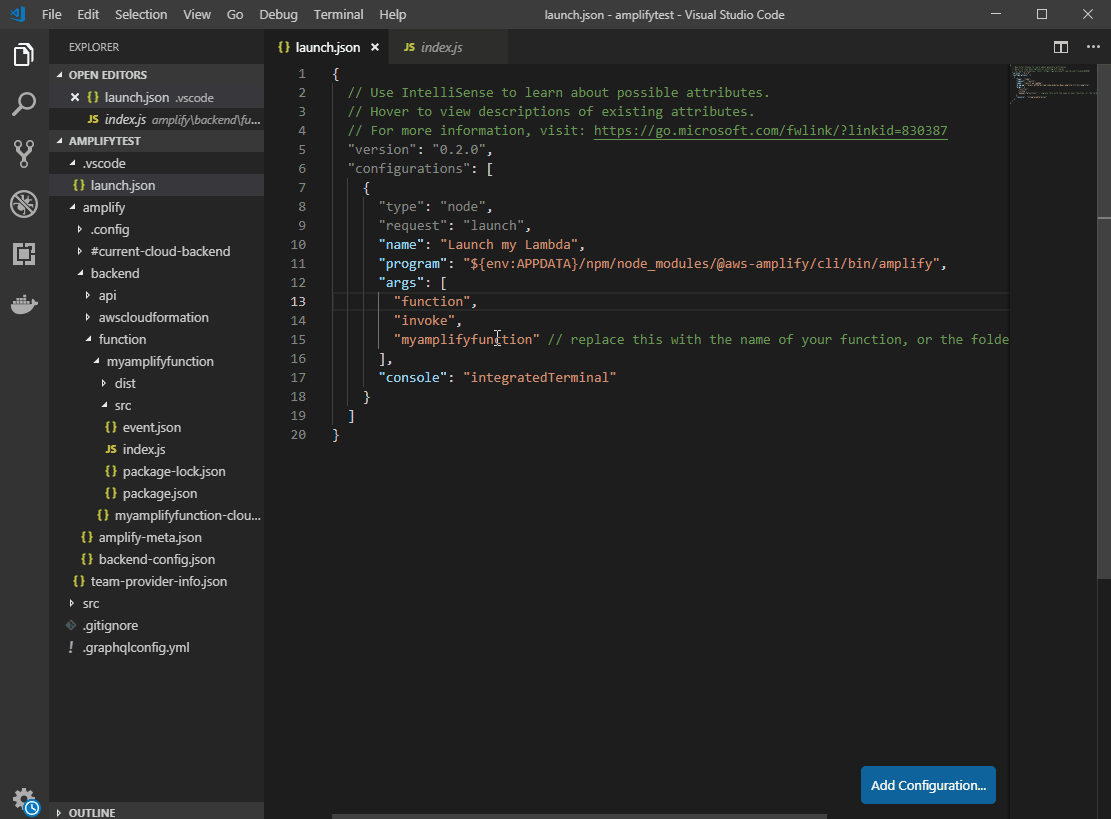
Task: Click the Manage gear icon
Action: point(24,798)
